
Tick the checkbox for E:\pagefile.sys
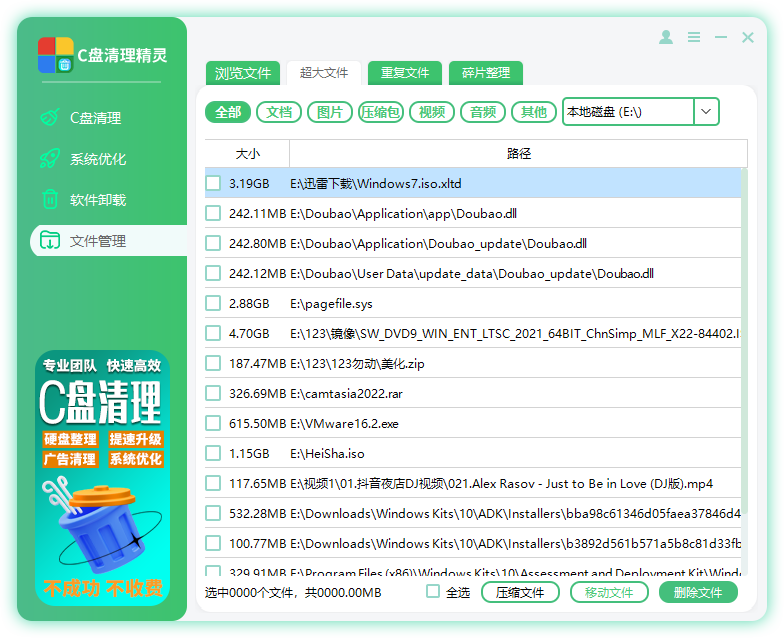pos(213,303)
